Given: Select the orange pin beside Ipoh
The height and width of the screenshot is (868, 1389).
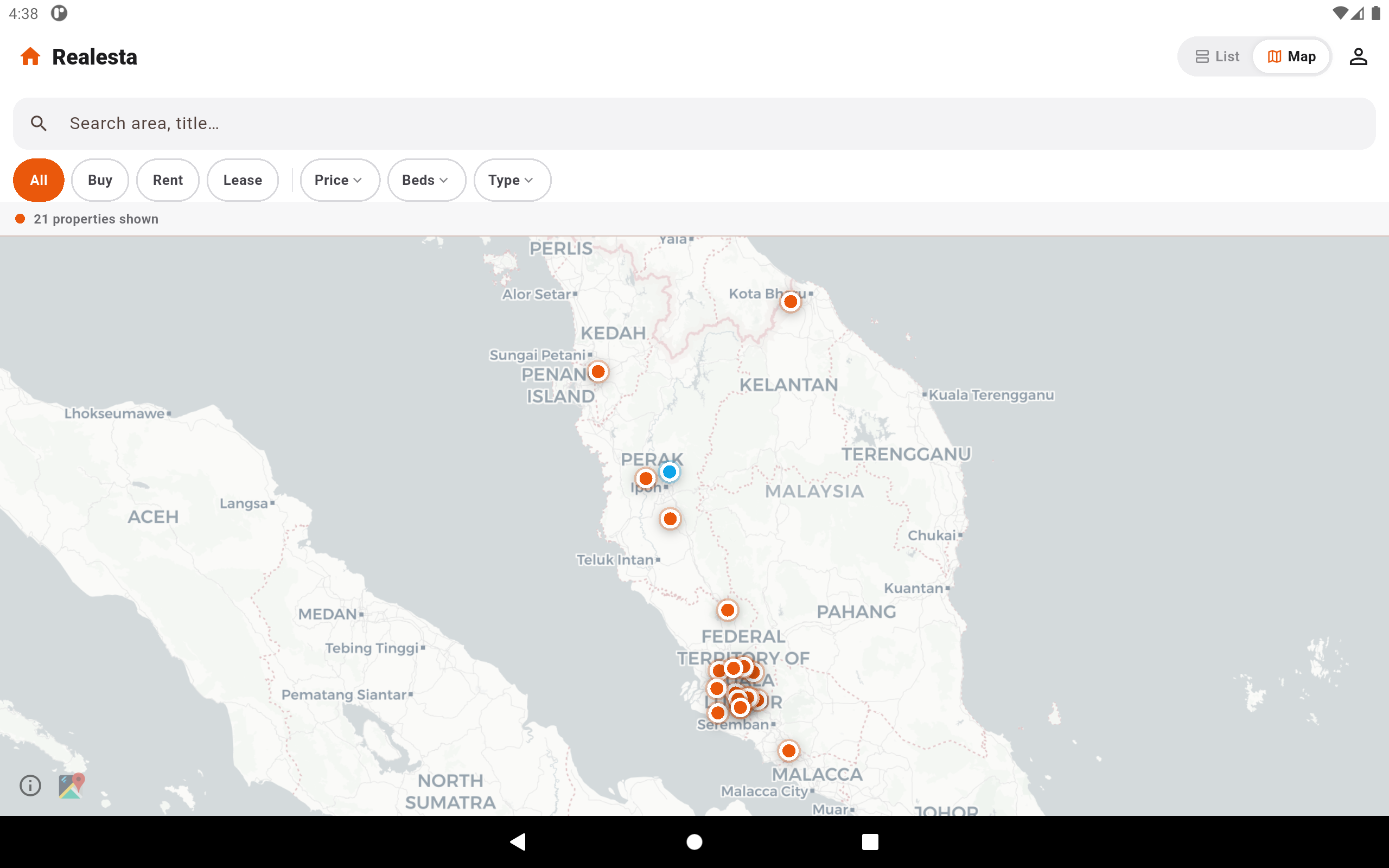Looking at the screenshot, I should coord(646,478).
